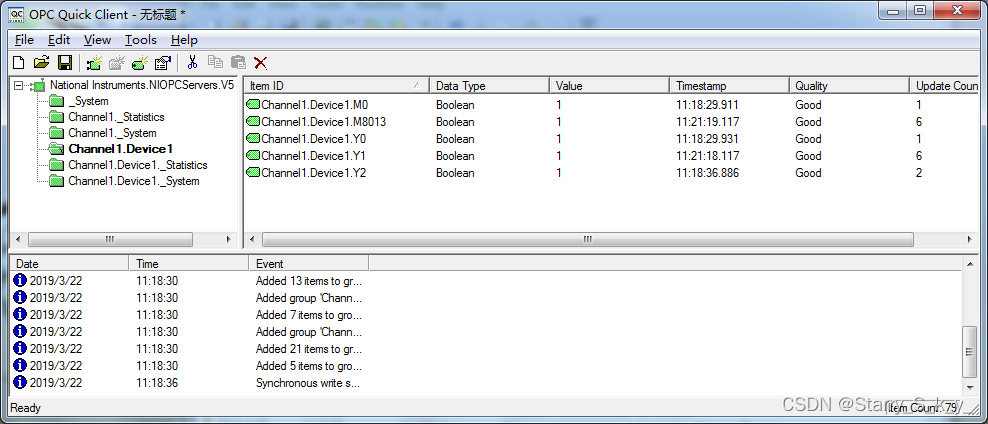Click the event log scroll down arrow

[970, 387]
